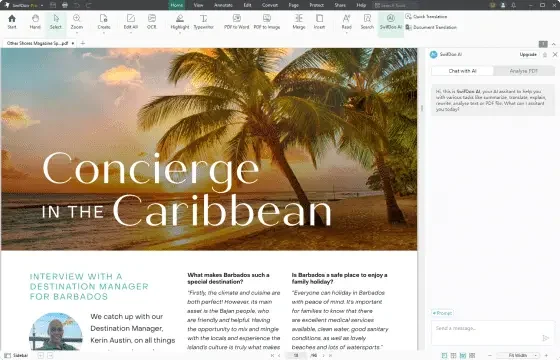Select the Other Shores Magazine document tab
Image resolution: width=560 pixels, height=360 pixels.
(38, 43)
